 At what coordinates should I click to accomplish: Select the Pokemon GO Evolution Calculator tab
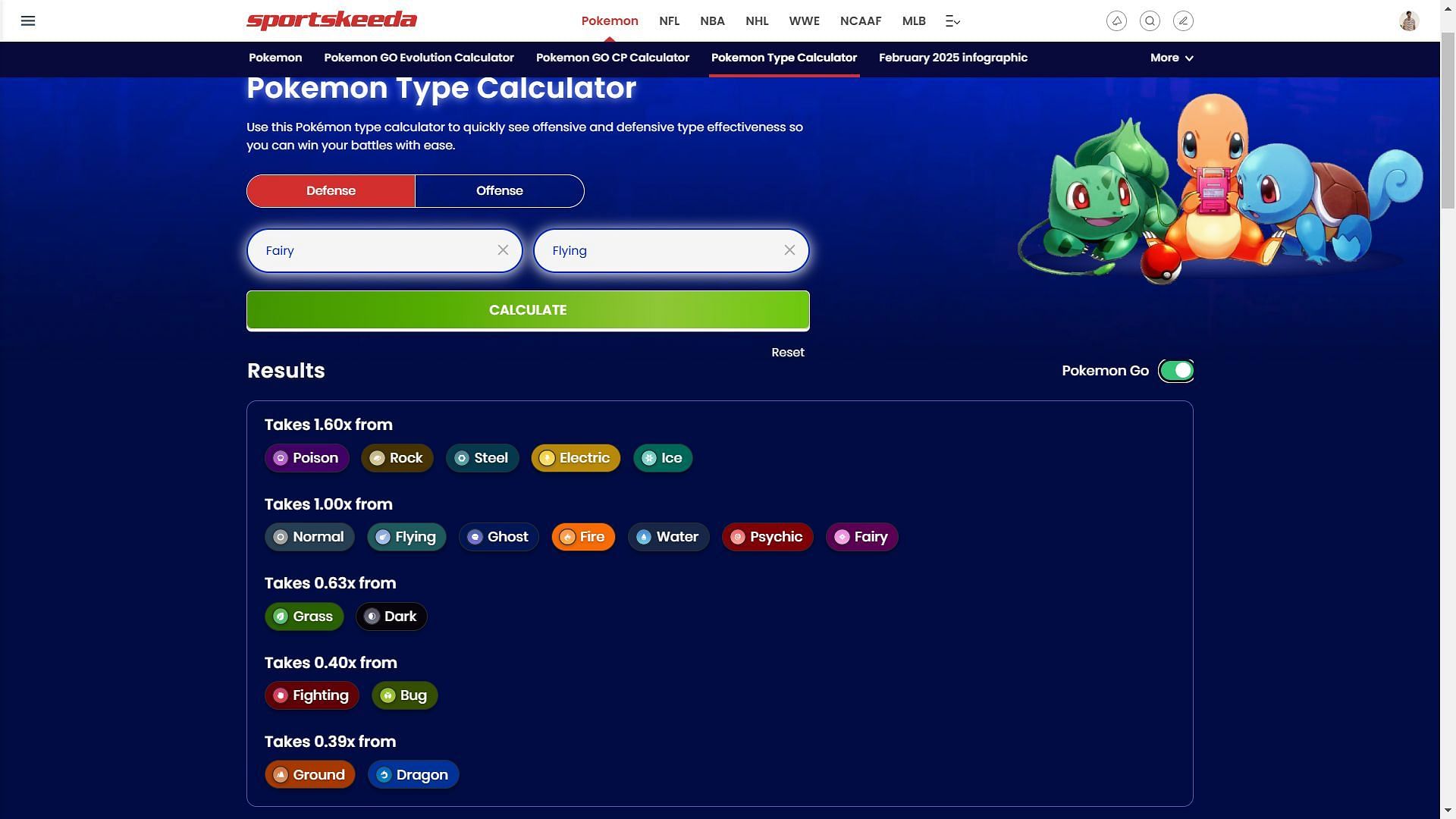pos(419,57)
